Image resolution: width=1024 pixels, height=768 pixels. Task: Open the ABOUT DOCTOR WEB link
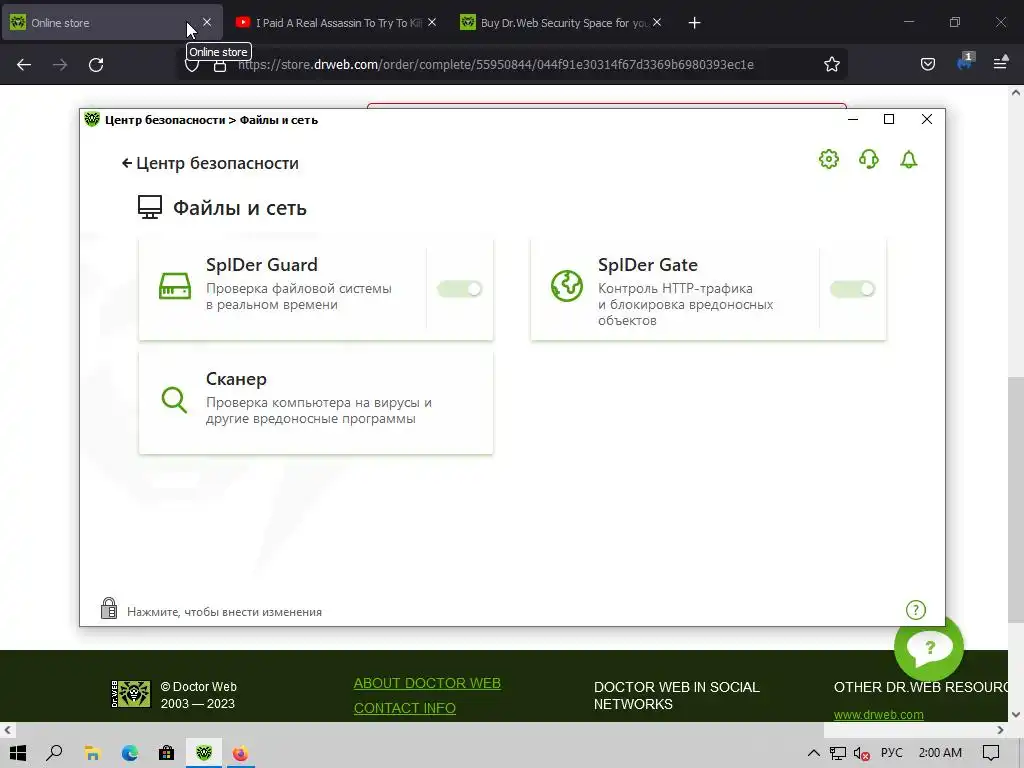pos(427,683)
